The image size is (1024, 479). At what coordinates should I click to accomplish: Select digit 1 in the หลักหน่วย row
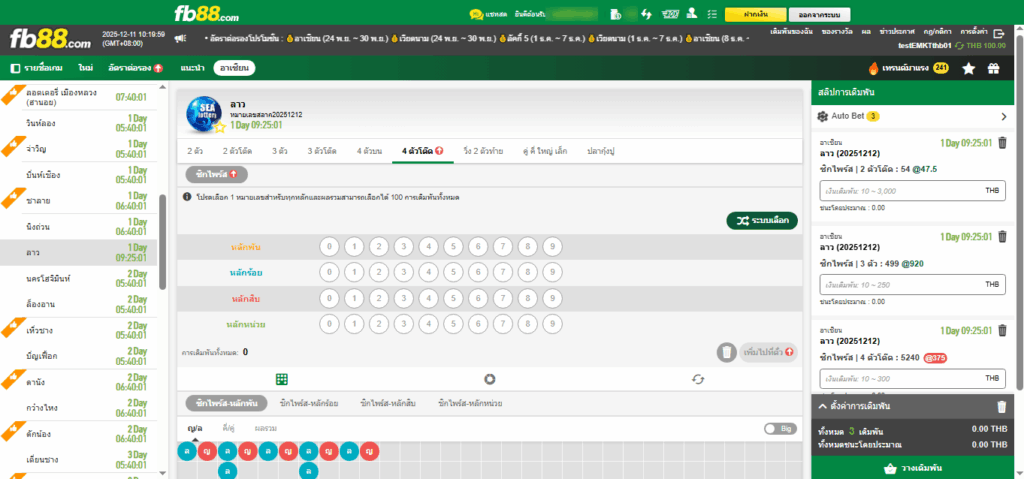coord(355,324)
